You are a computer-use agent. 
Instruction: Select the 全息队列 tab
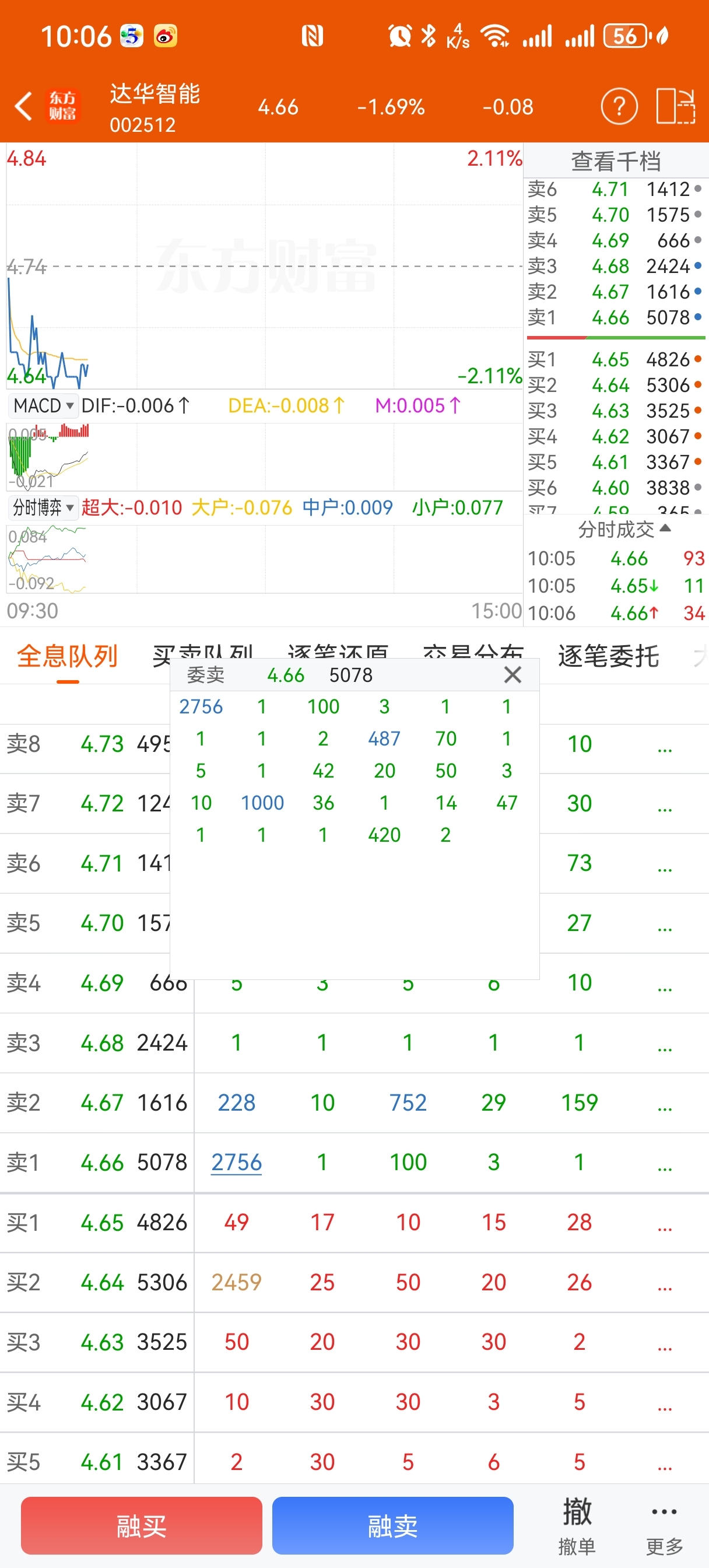pos(67,656)
